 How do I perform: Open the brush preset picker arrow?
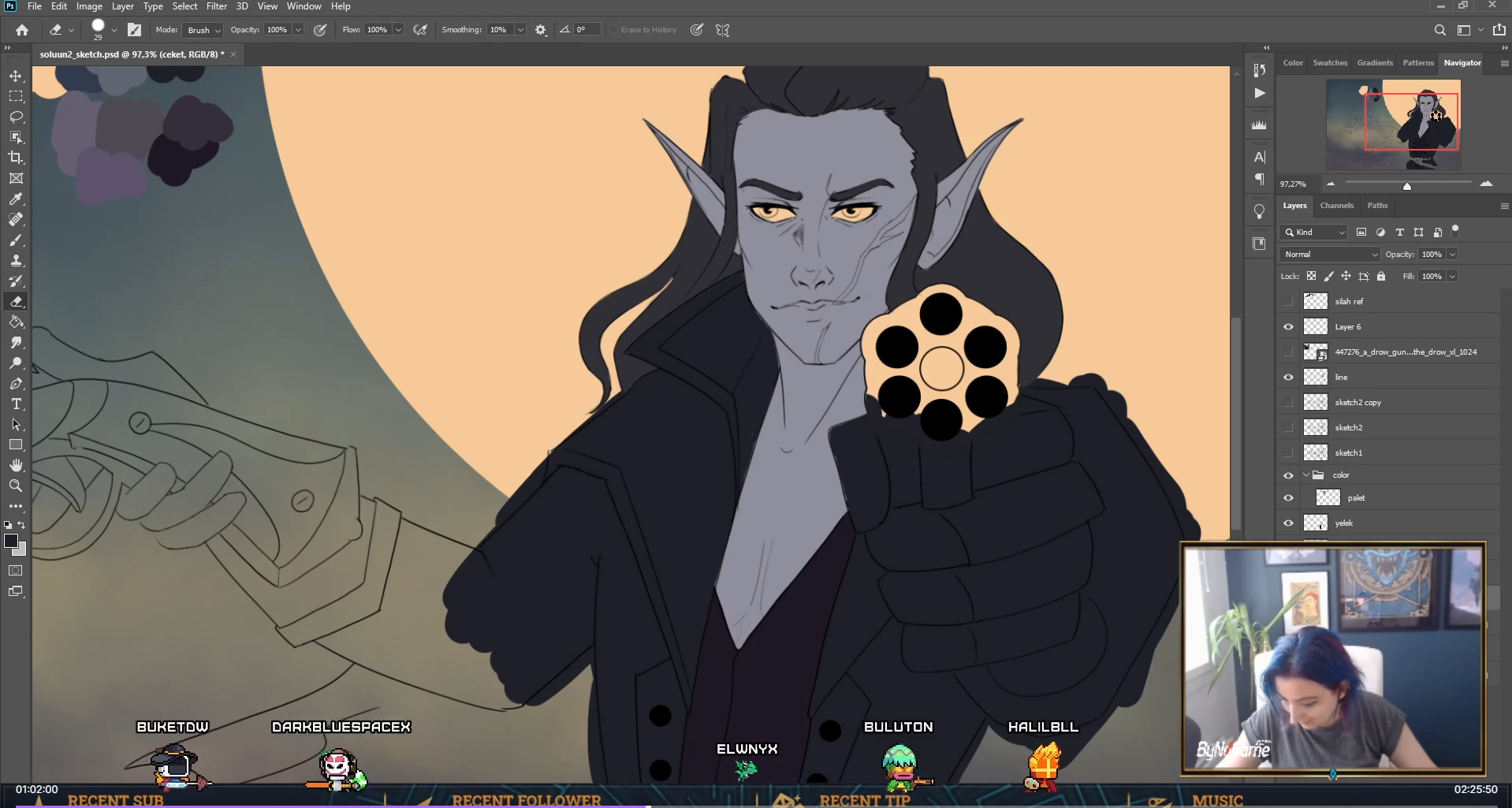(x=114, y=30)
